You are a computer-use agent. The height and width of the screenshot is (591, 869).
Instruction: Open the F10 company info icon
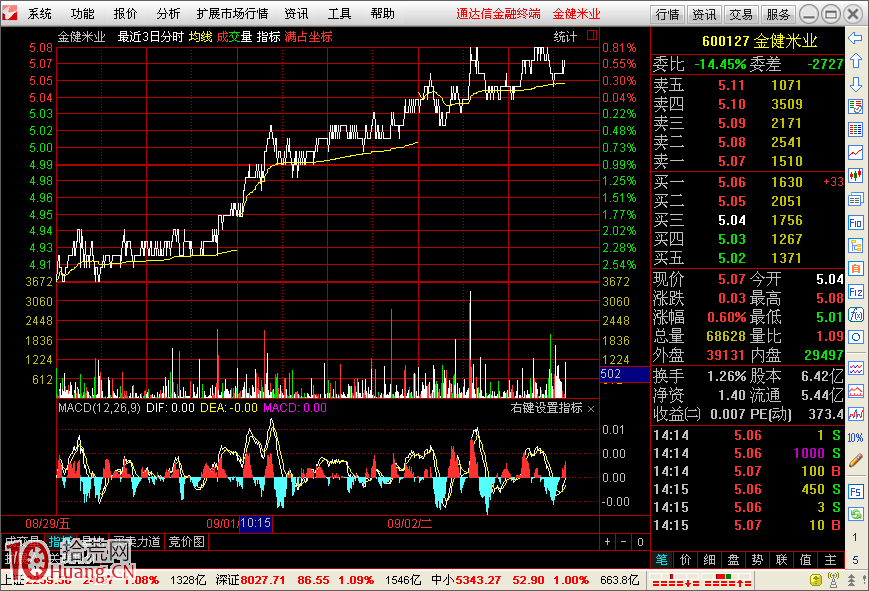tap(855, 222)
